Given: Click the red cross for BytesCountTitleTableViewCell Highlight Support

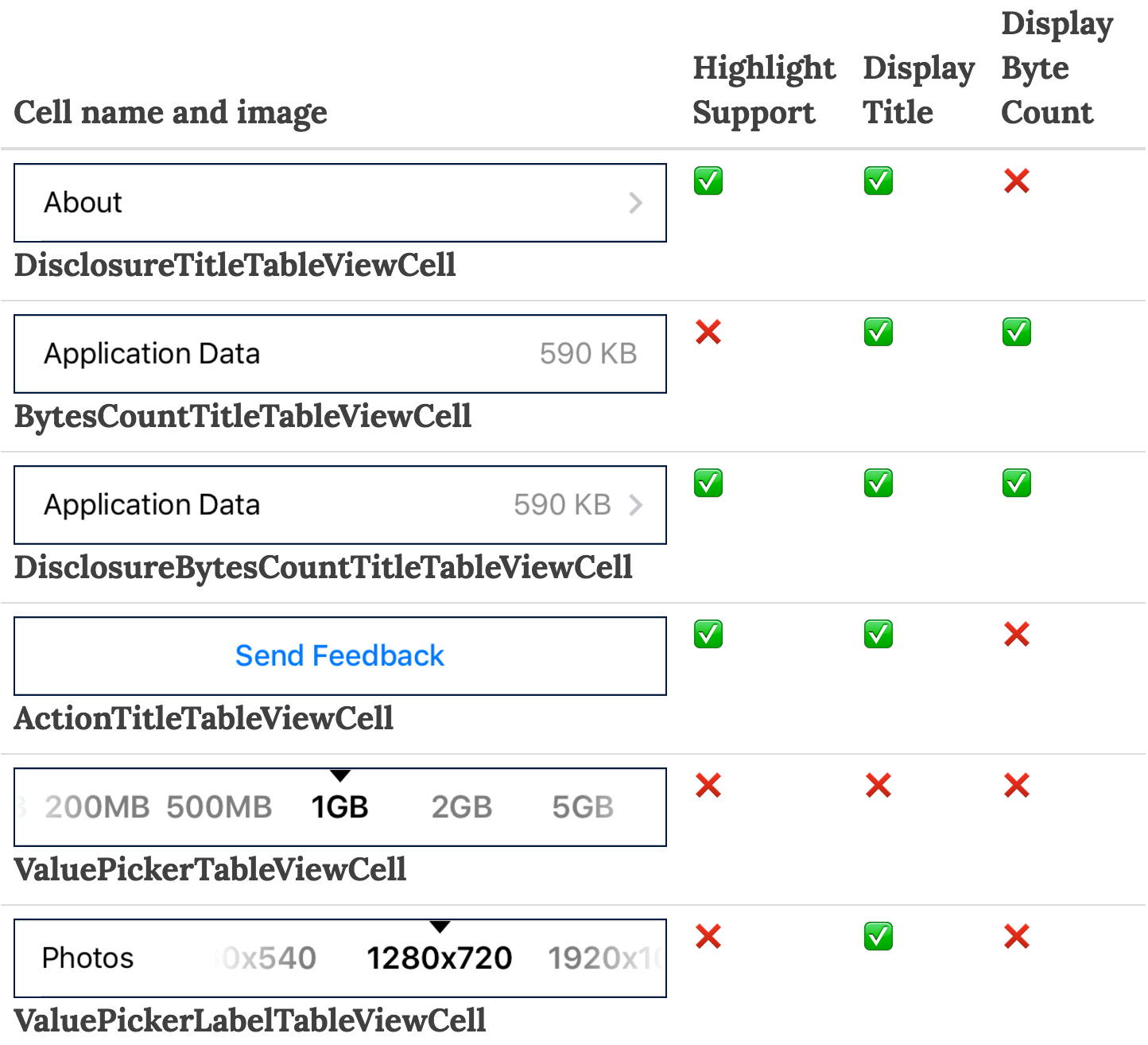Looking at the screenshot, I should click(708, 332).
